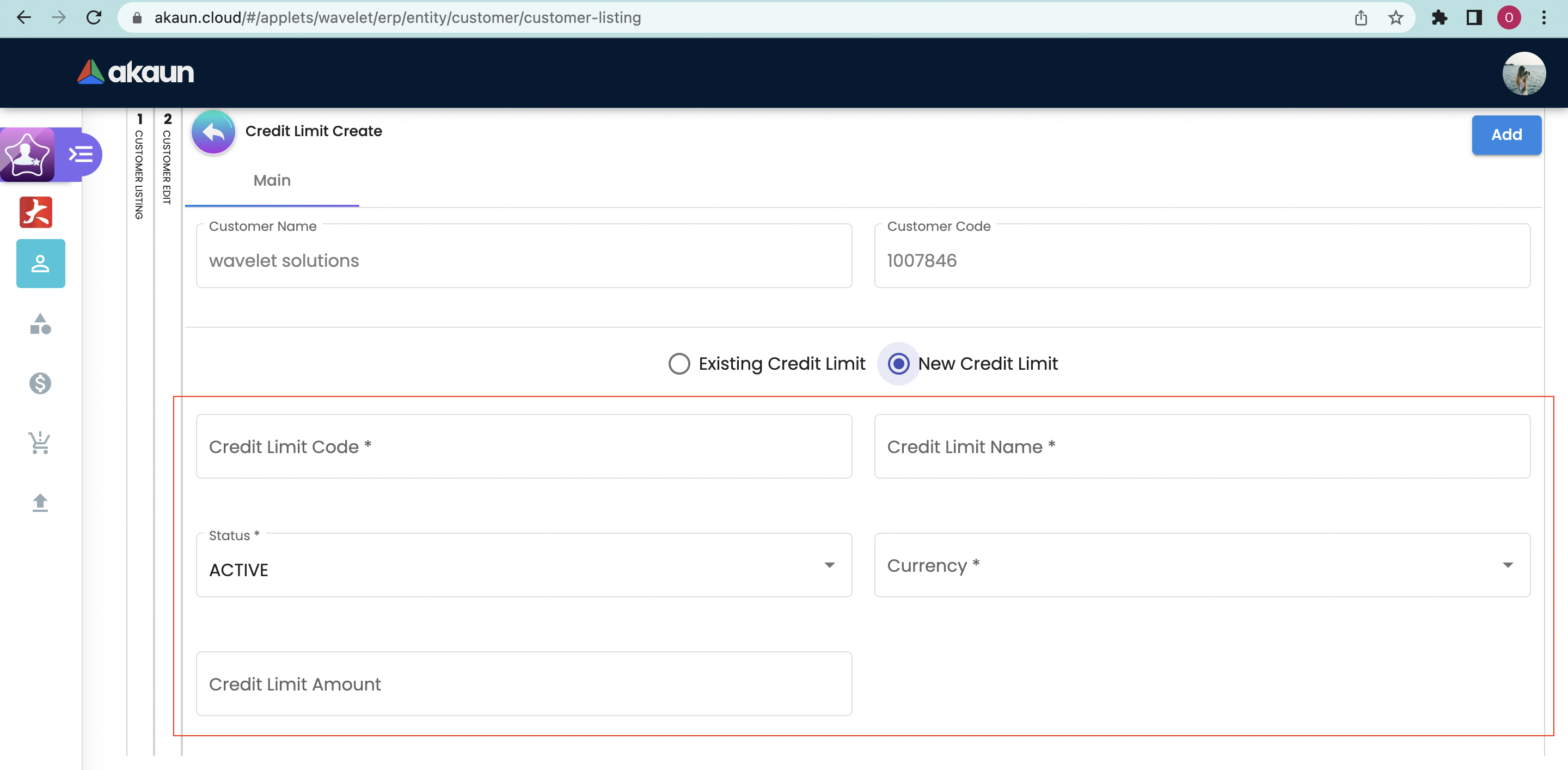Bookmark page with the star icon
1568x770 pixels.
point(1395,17)
